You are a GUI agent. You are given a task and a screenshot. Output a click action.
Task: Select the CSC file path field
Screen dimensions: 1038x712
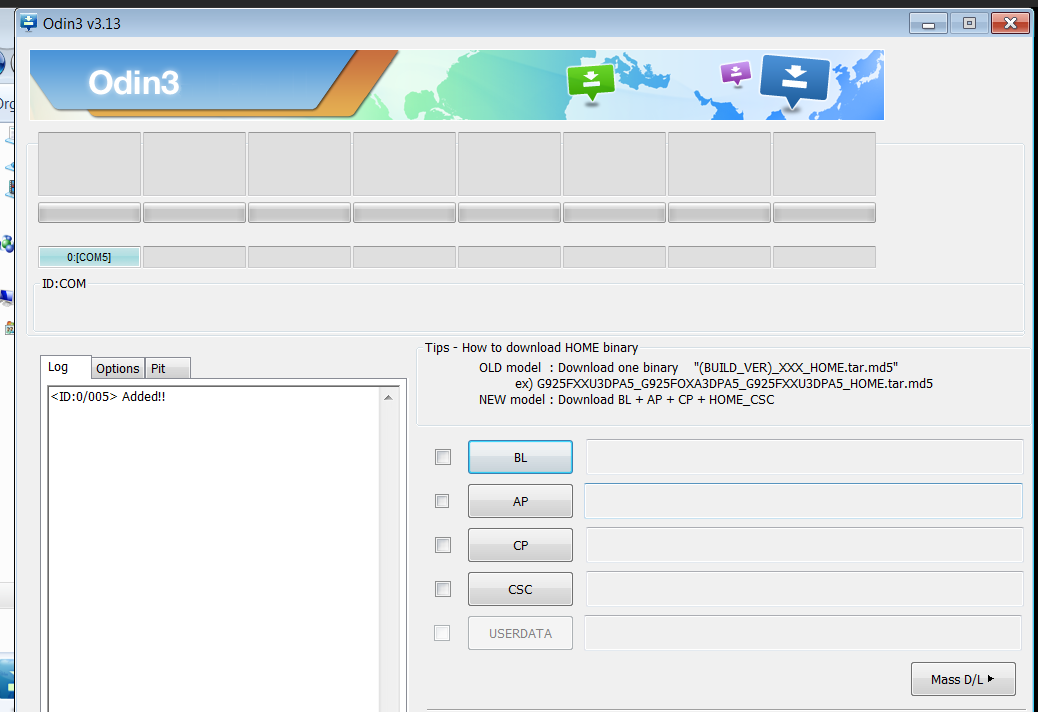[804, 589]
